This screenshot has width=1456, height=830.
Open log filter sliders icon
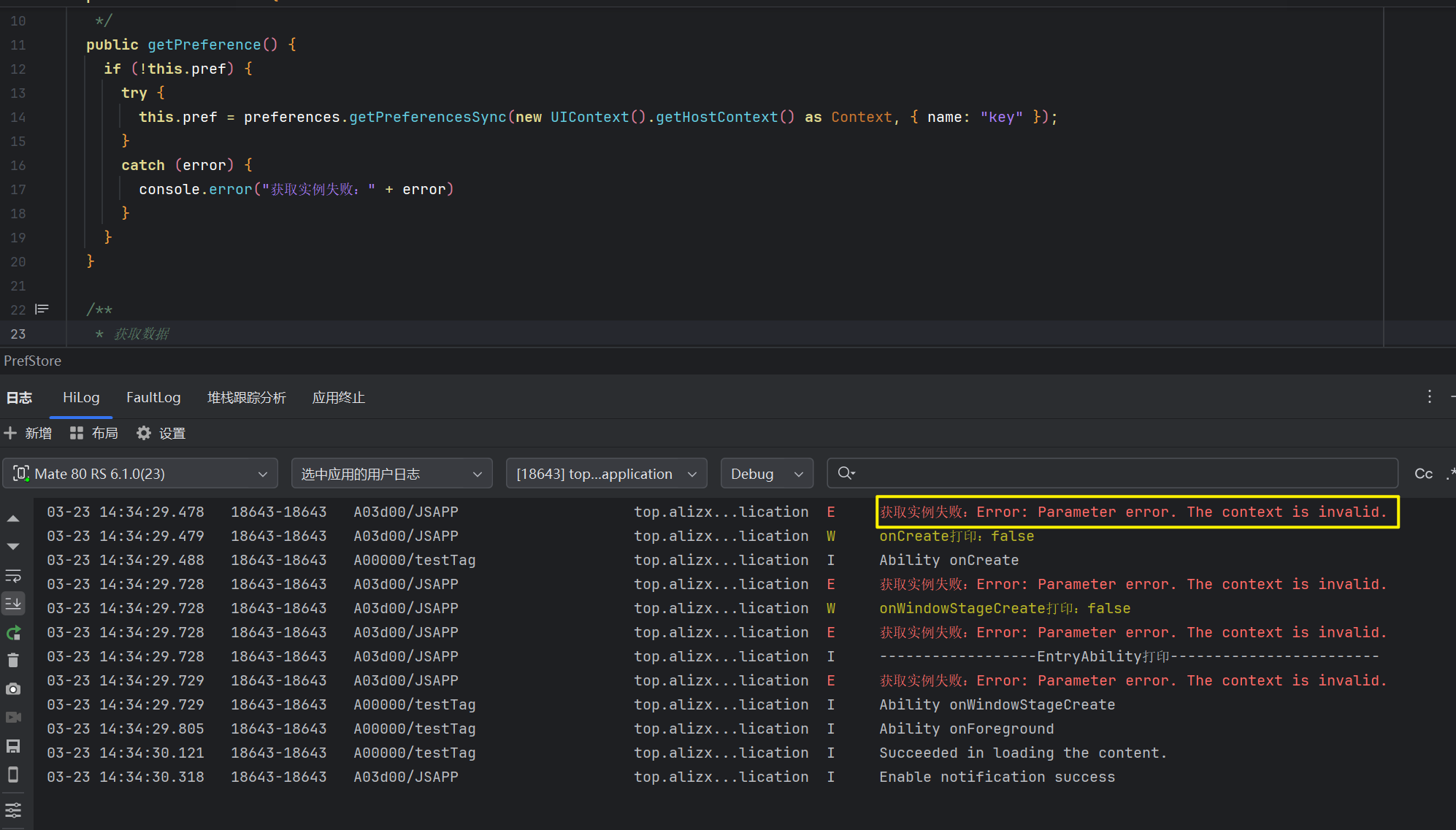[13, 810]
